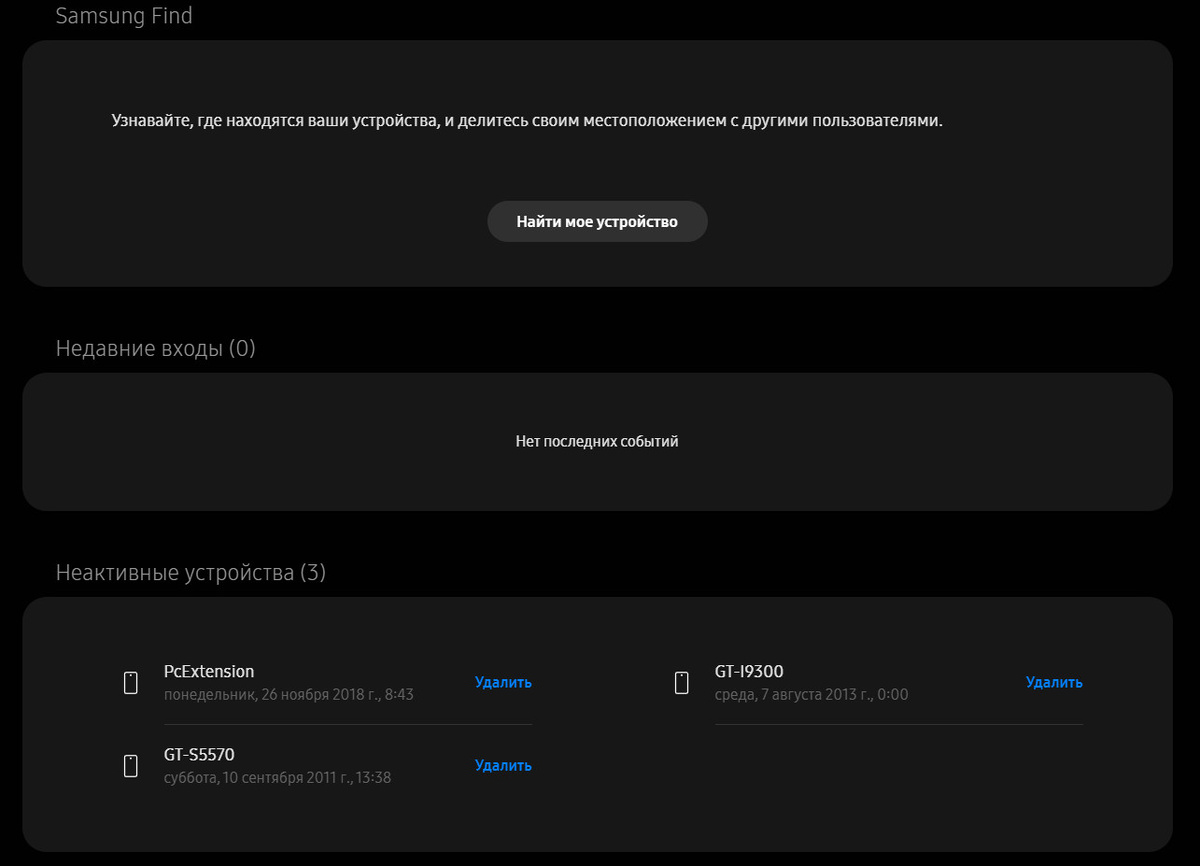Viewport: 1200px width, 866px height.
Task: Delete the GT-S5570 inactive device
Action: [503, 765]
